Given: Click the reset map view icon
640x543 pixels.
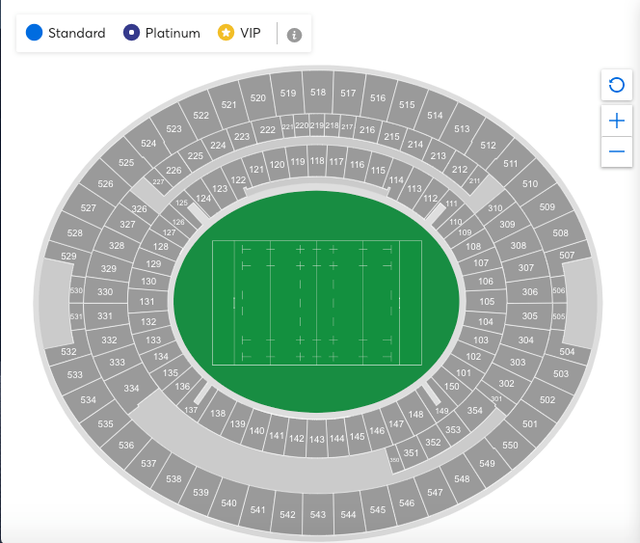Looking at the screenshot, I should pyautogui.click(x=616, y=85).
